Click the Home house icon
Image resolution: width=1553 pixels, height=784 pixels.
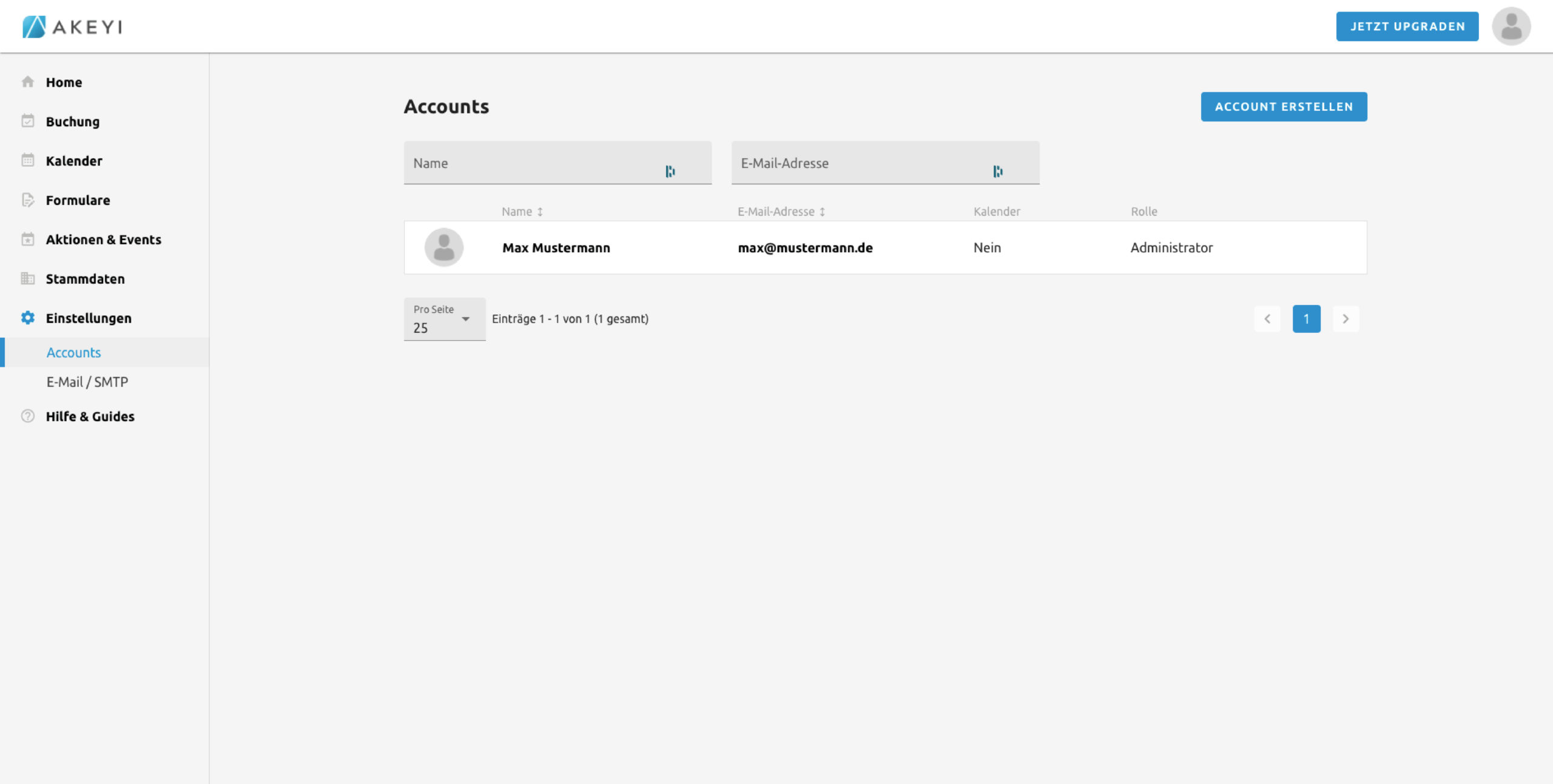pyautogui.click(x=27, y=82)
